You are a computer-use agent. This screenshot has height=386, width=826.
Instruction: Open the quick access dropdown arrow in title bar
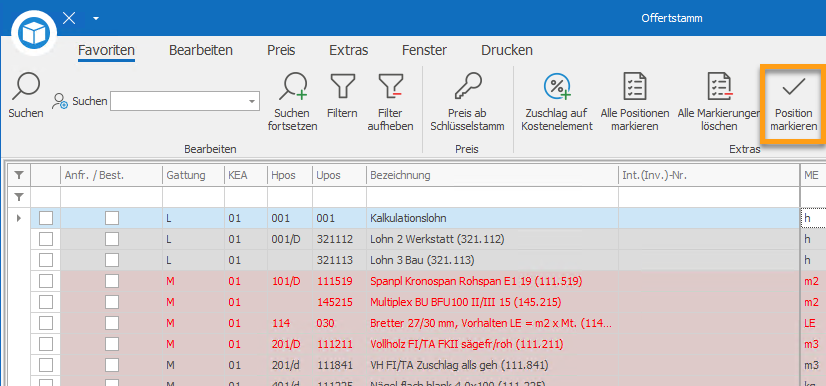(96, 18)
